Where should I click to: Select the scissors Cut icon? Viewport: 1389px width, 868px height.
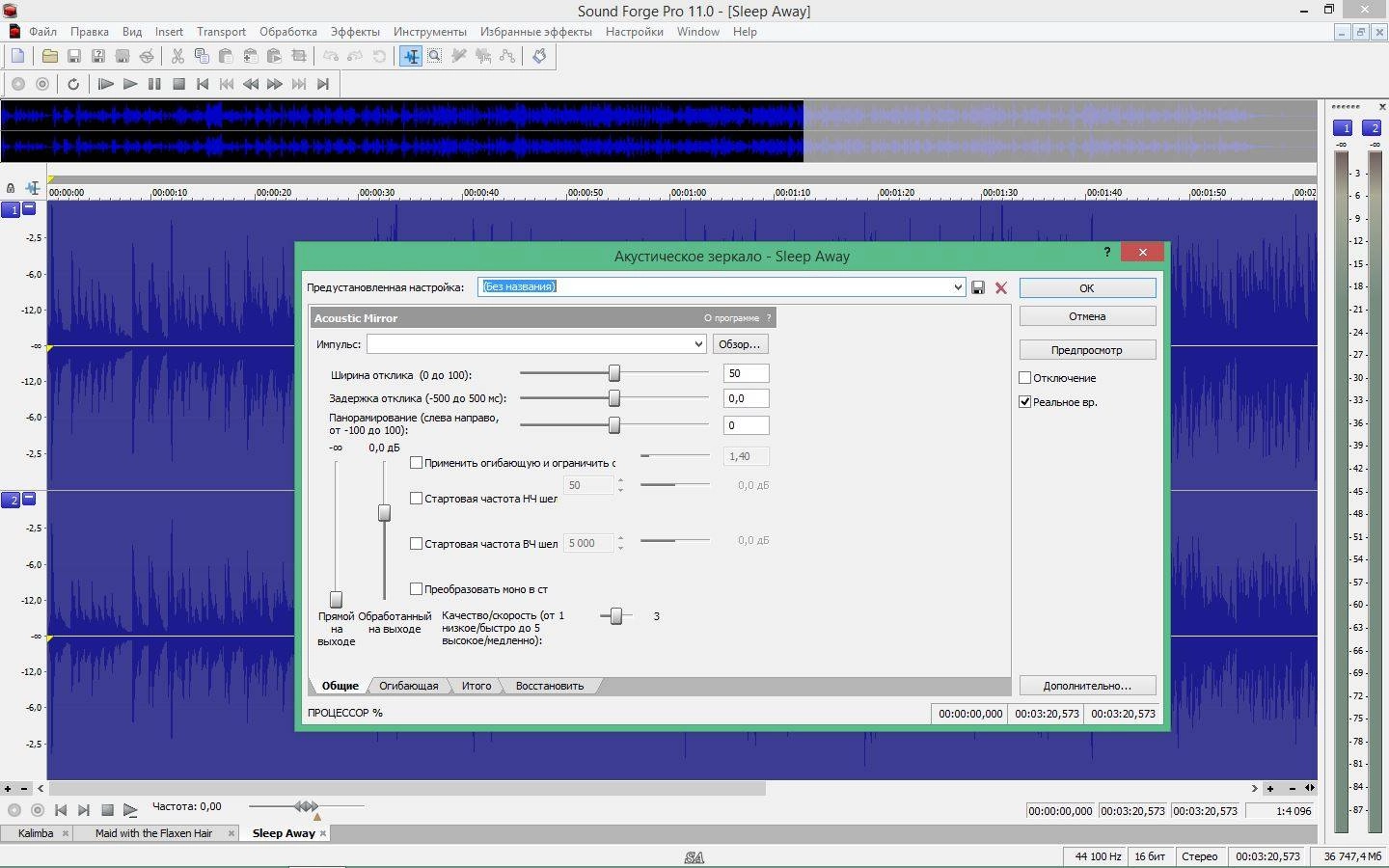coord(177,56)
